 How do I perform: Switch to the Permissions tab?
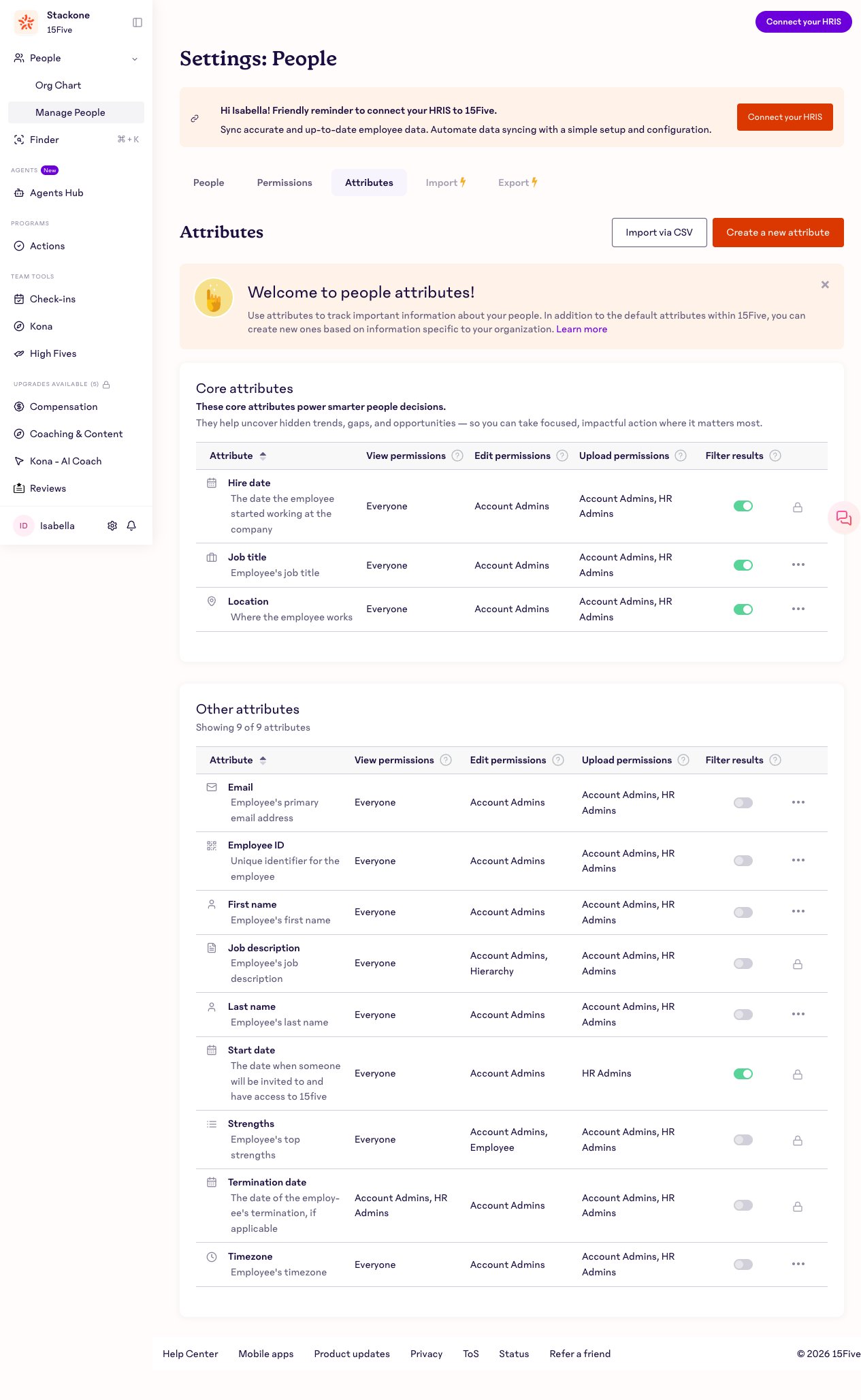point(285,182)
